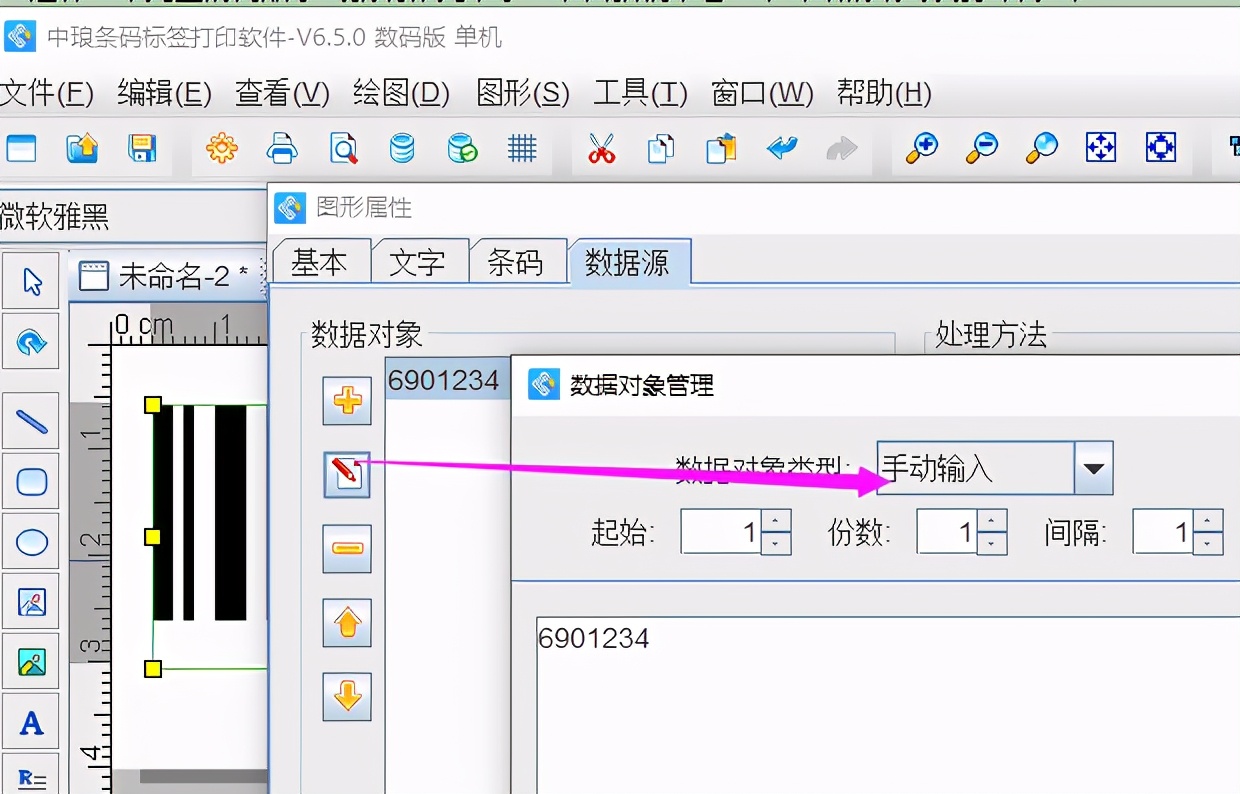Select the rounded rectangle tool
This screenshot has width=1240, height=794.
click(31, 481)
